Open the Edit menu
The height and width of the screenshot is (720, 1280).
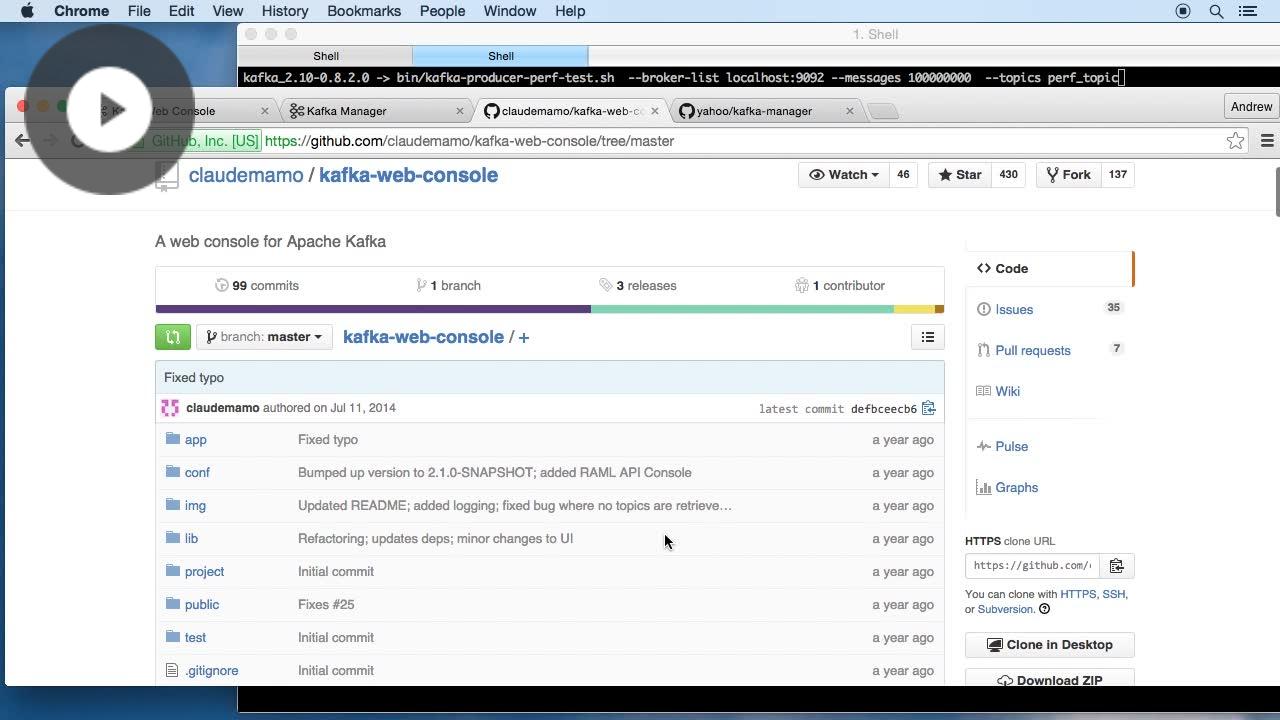(x=181, y=11)
